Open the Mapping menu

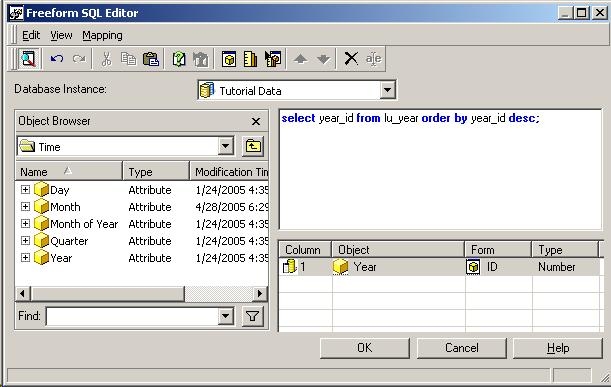102,35
